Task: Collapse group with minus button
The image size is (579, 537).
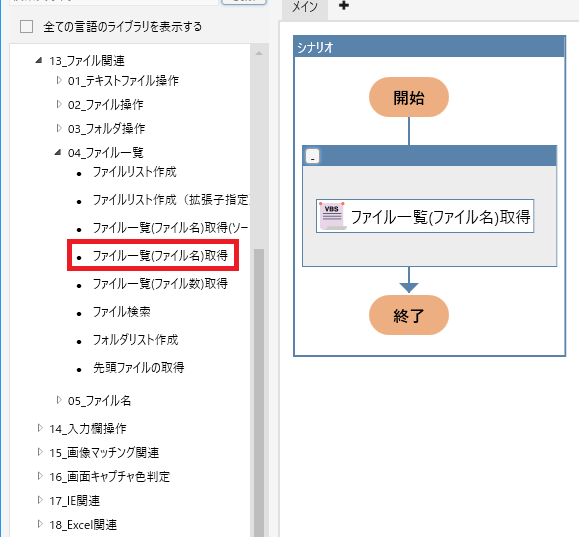Action: (x=312, y=157)
